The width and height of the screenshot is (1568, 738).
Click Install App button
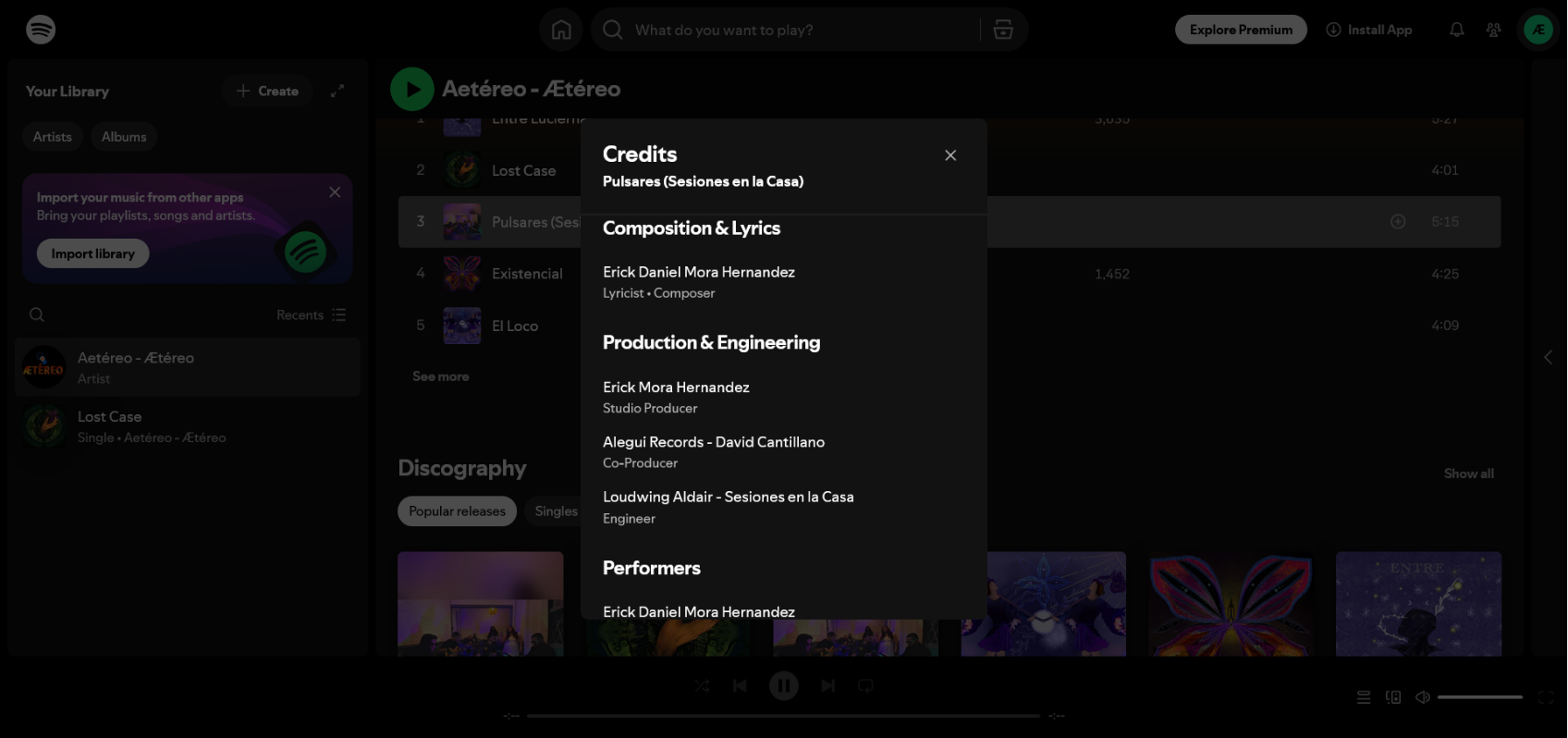click(x=1369, y=30)
